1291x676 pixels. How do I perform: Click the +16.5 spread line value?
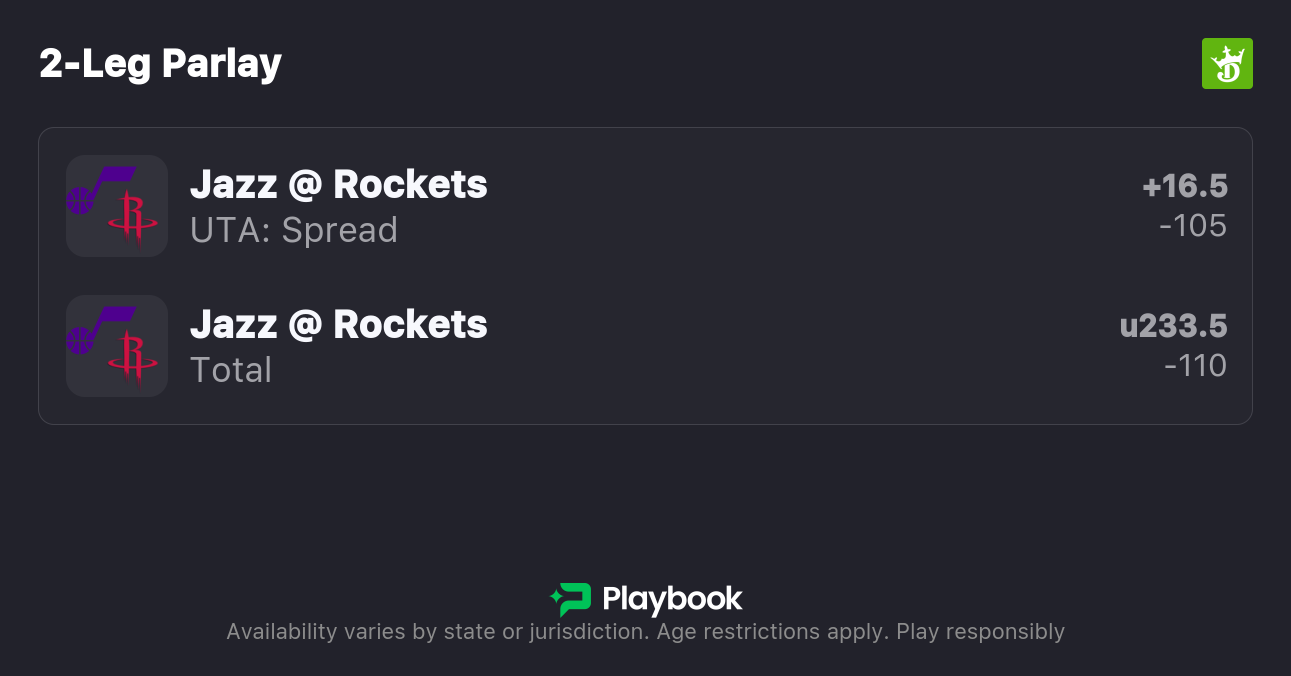tap(1184, 186)
